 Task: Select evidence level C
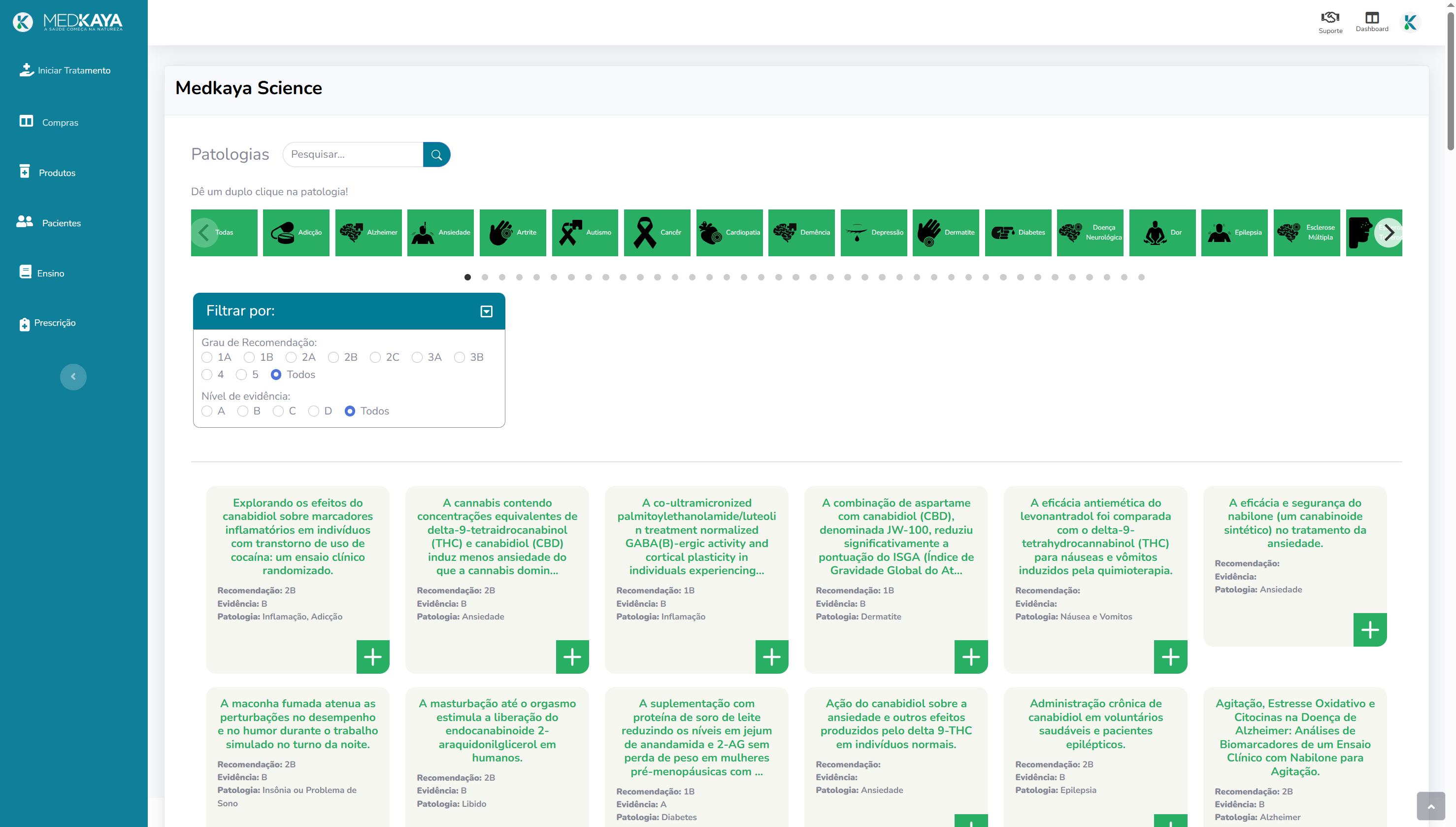(278, 411)
